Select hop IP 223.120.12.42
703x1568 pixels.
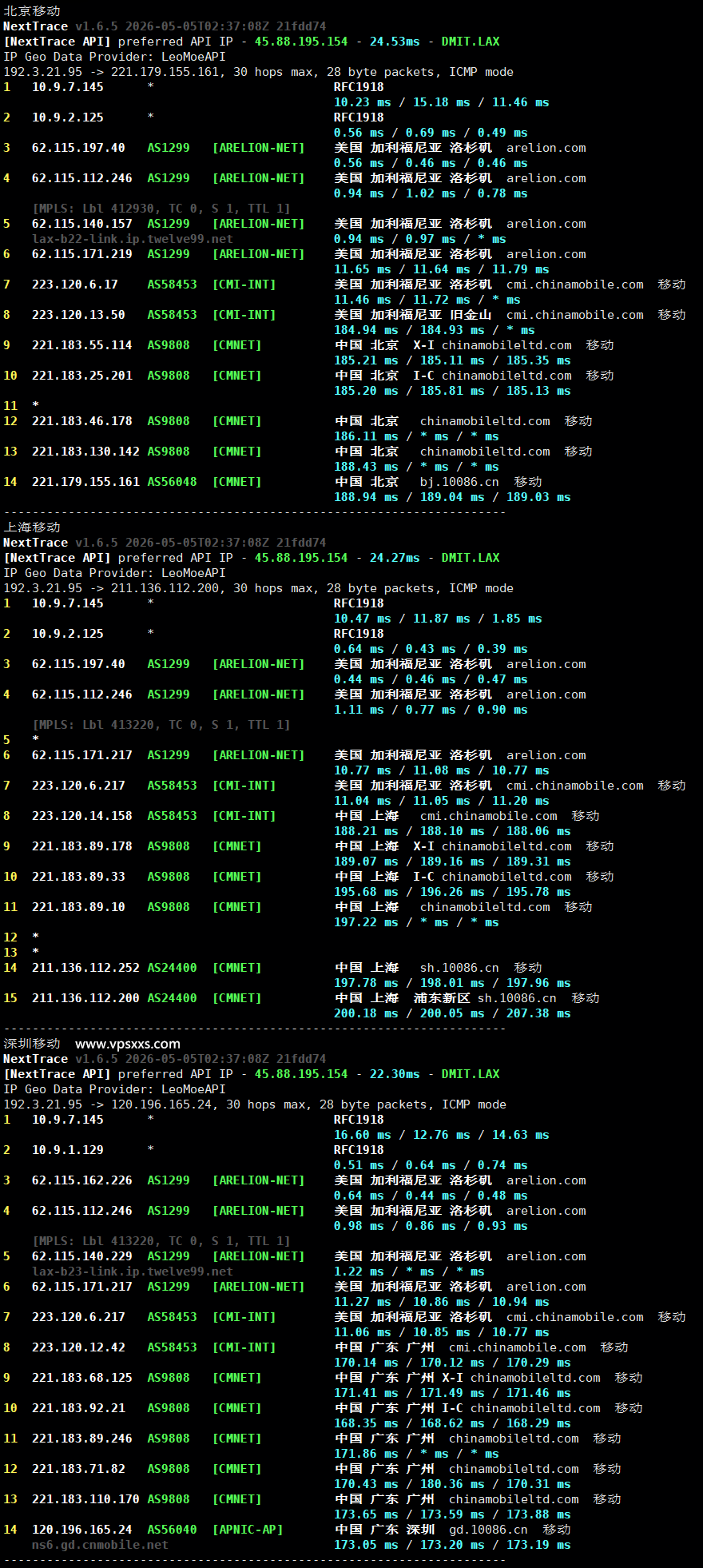(x=78, y=1347)
